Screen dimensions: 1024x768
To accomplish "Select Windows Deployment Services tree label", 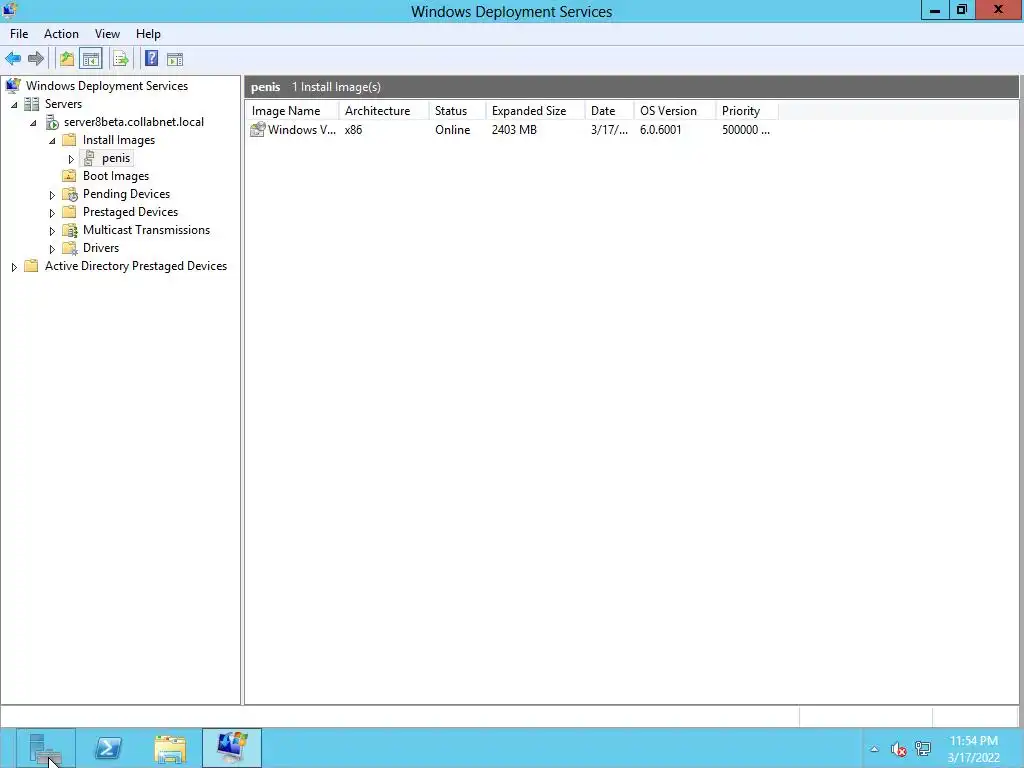I will tap(106, 86).
